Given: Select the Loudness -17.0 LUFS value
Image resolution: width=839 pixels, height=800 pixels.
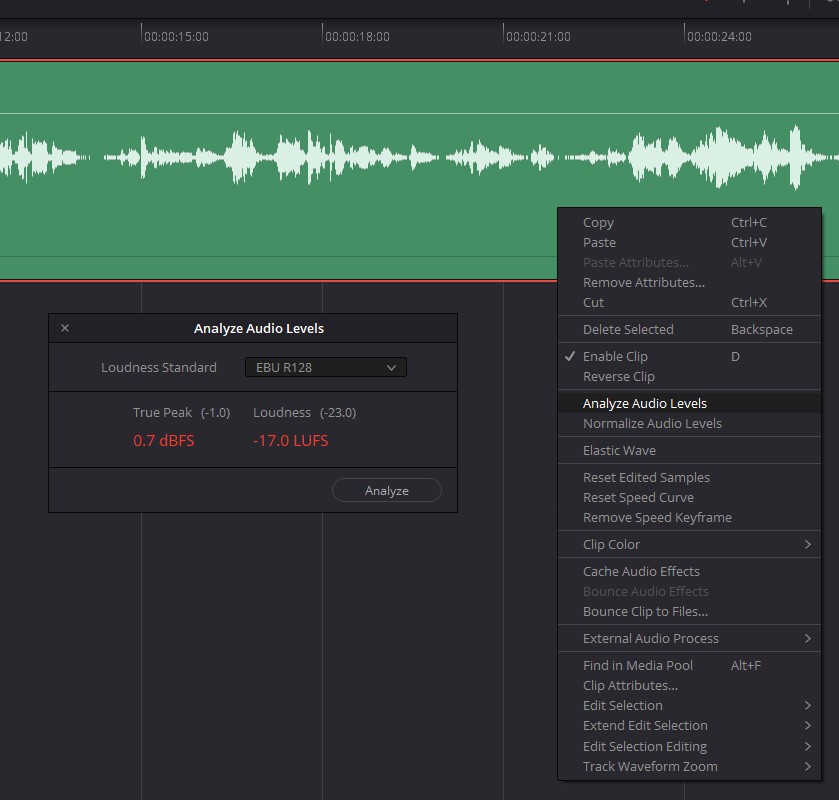Looking at the screenshot, I should tap(291, 440).
